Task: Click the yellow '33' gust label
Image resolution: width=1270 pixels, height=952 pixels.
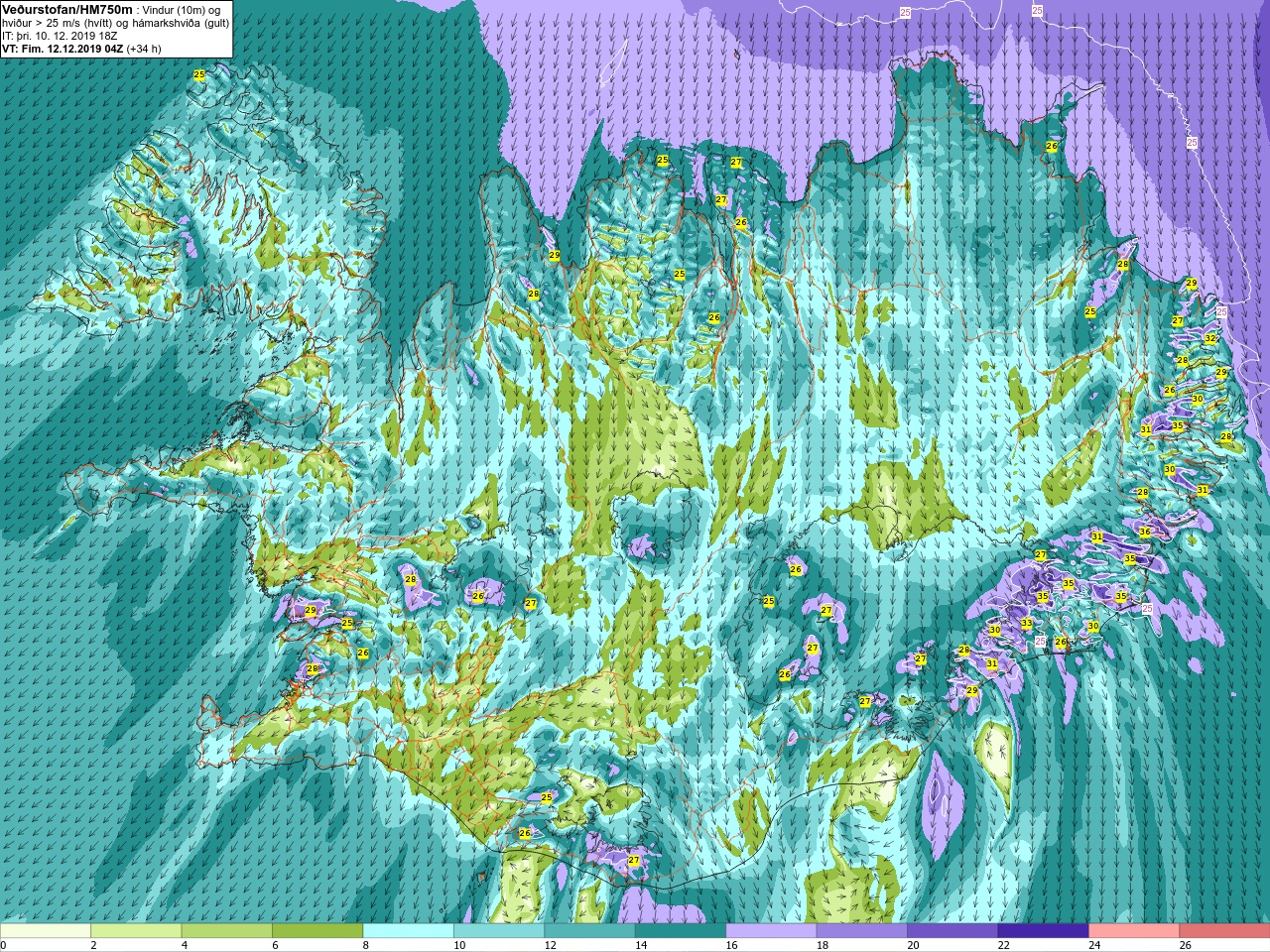Action: coord(1027,624)
